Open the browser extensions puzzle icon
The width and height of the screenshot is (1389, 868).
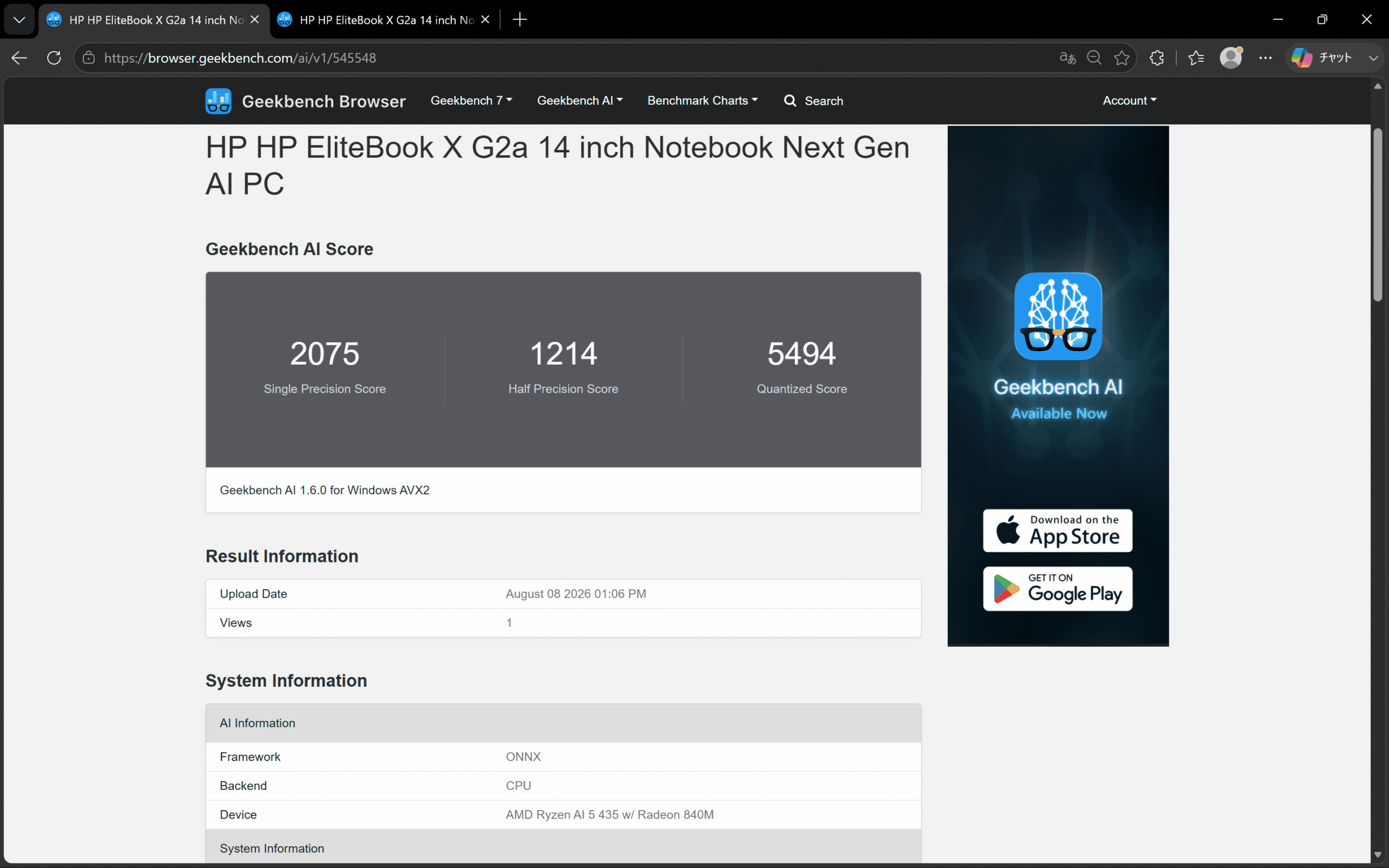tap(1157, 58)
